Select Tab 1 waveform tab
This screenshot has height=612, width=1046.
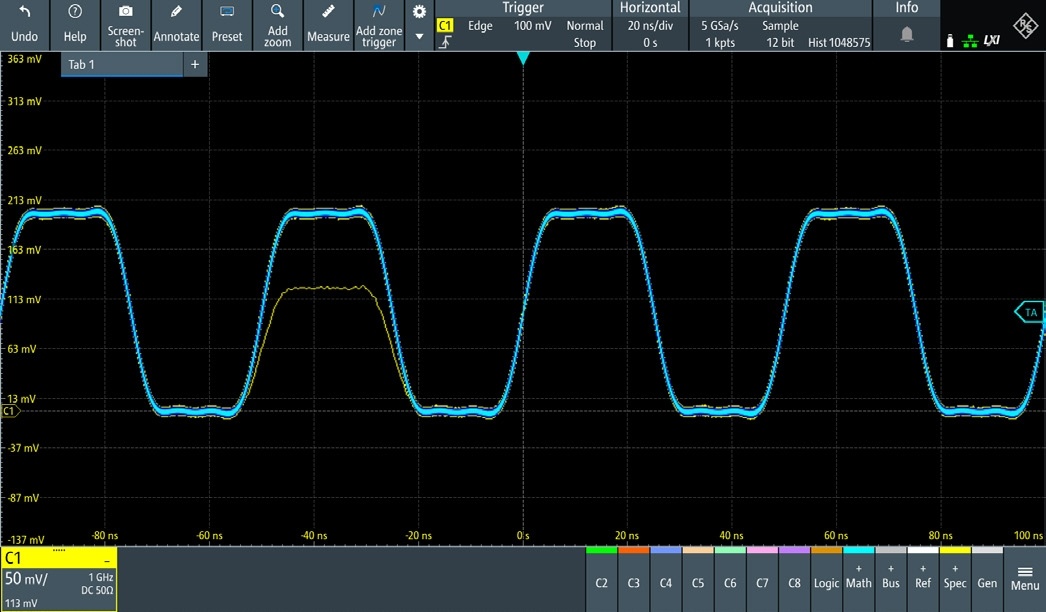click(122, 64)
